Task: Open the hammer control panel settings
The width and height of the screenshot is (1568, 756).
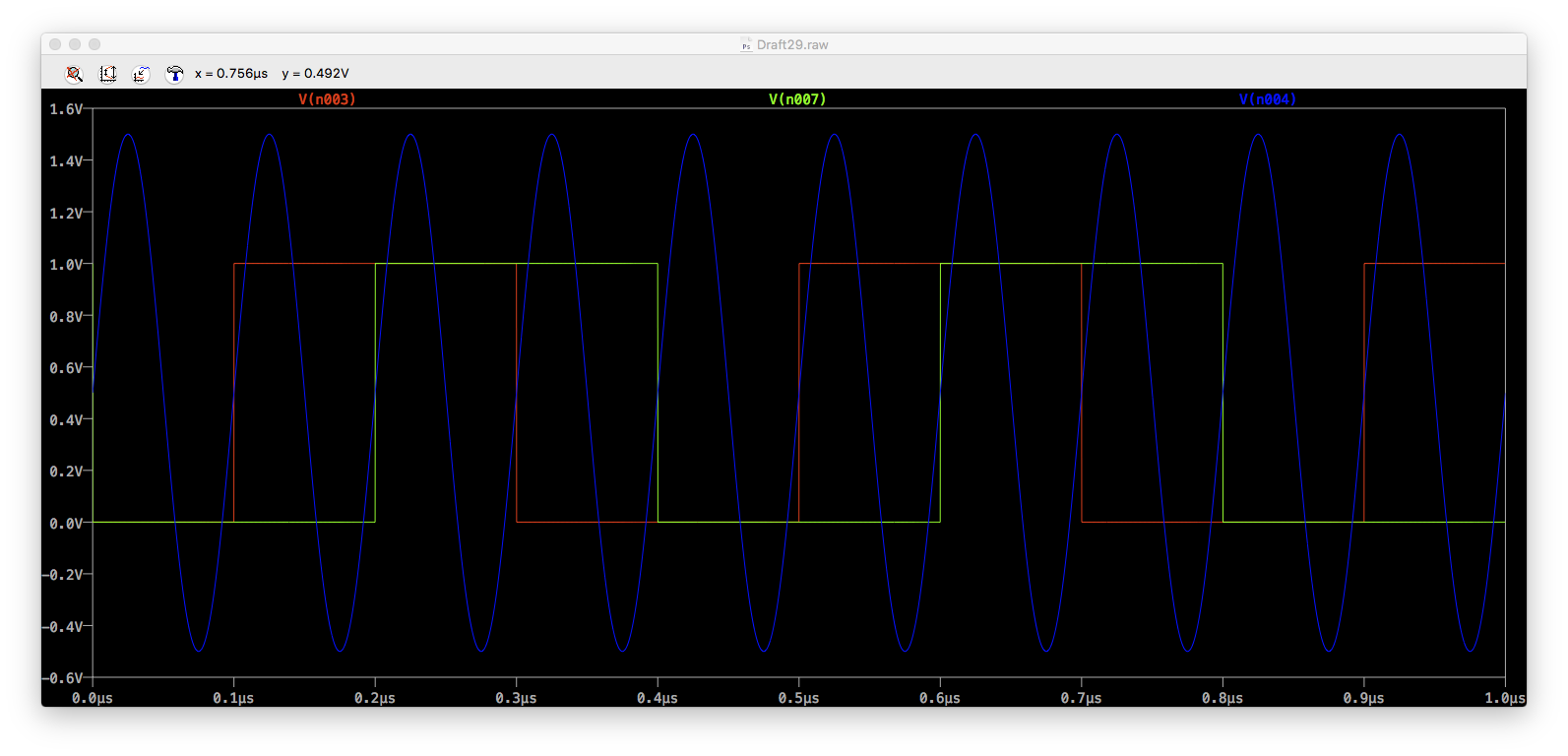Action: click(174, 74)
